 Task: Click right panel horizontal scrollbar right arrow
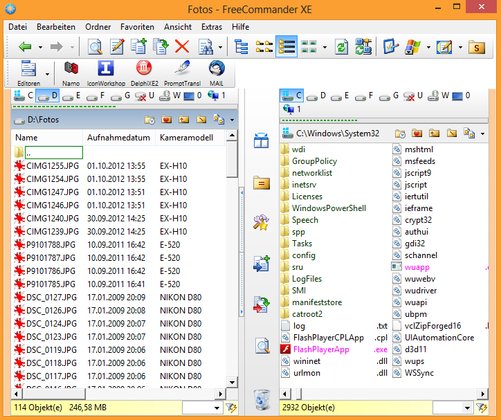[x=483, y=394]
